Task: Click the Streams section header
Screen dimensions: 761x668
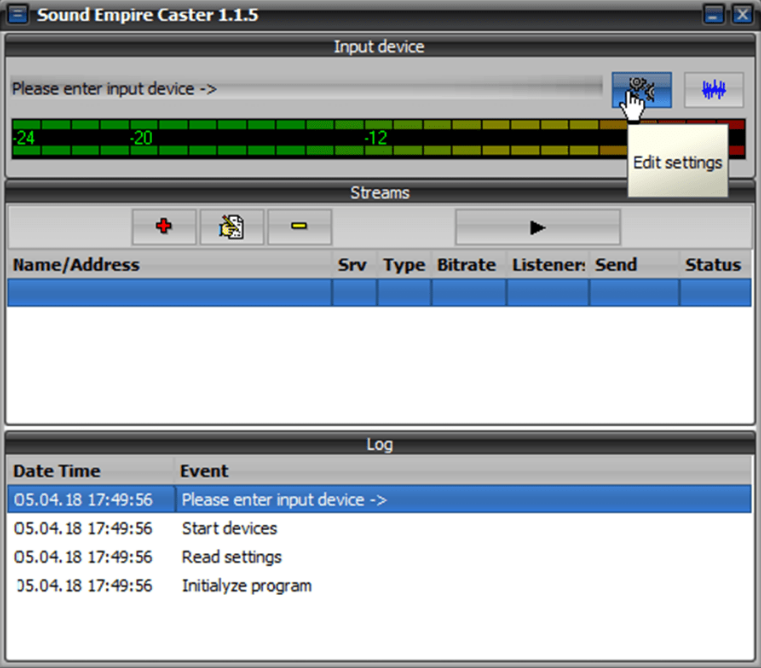Action: [380, 192]
